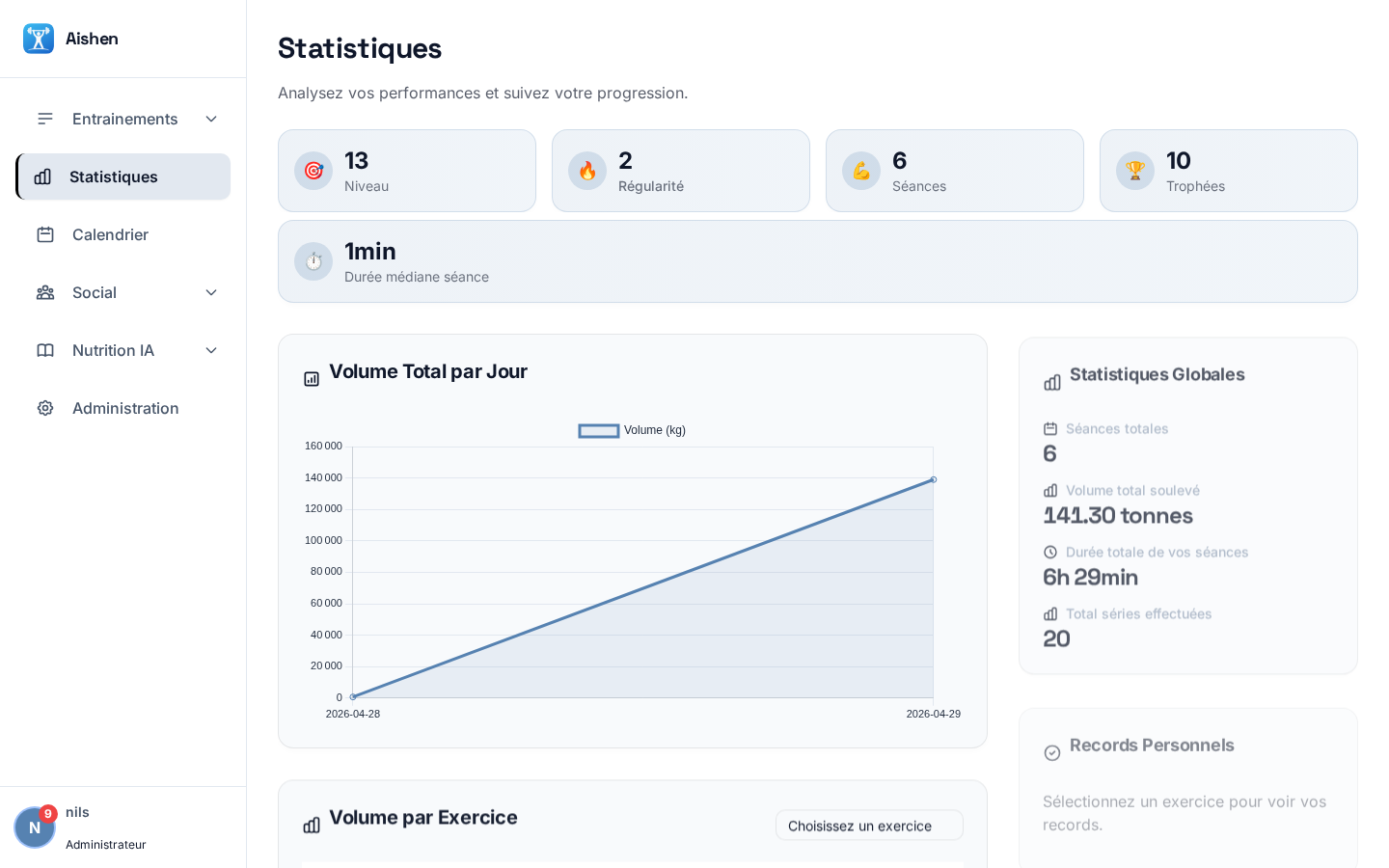Click the calendar icon next to Séances totales
This screenshot has height=868, width=1389.
pyautogui.click(x=1050, y=429)
